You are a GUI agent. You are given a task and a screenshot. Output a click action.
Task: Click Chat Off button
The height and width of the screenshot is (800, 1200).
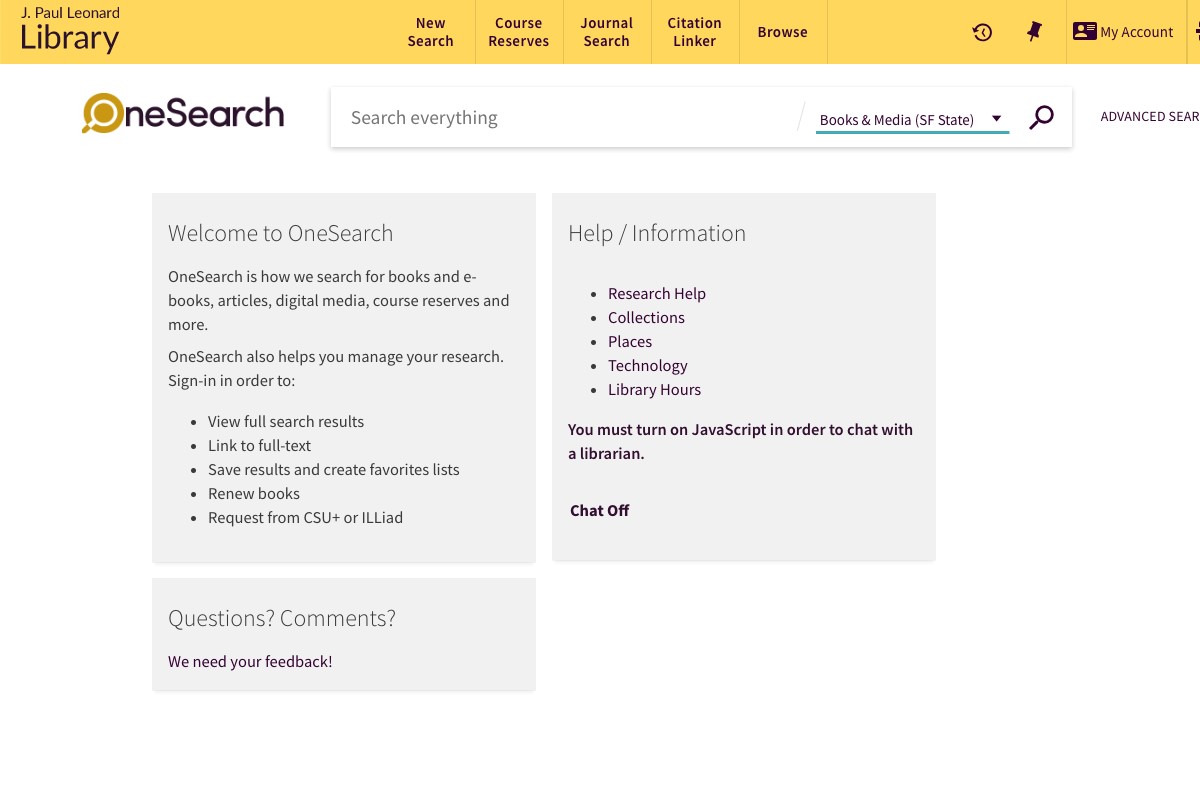(x=599, y=511)
